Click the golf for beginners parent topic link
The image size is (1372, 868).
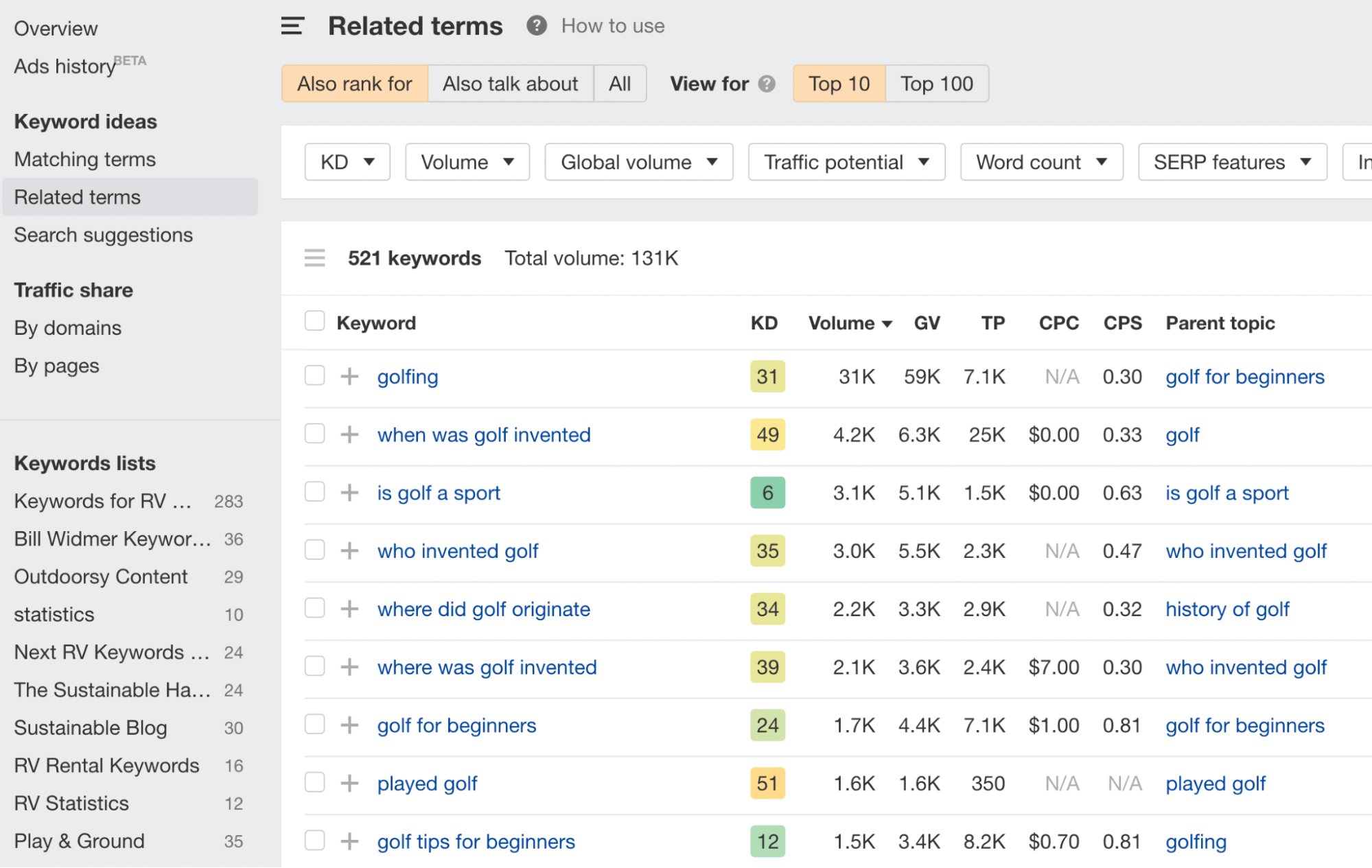(1244, 724)
